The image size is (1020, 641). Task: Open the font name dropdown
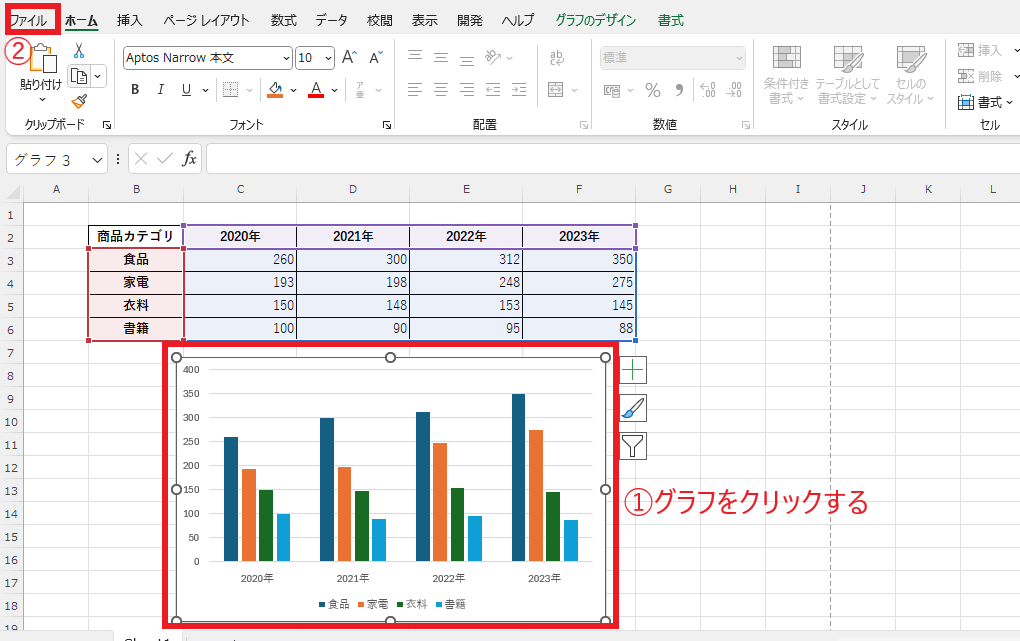click(x=286, y=58)
